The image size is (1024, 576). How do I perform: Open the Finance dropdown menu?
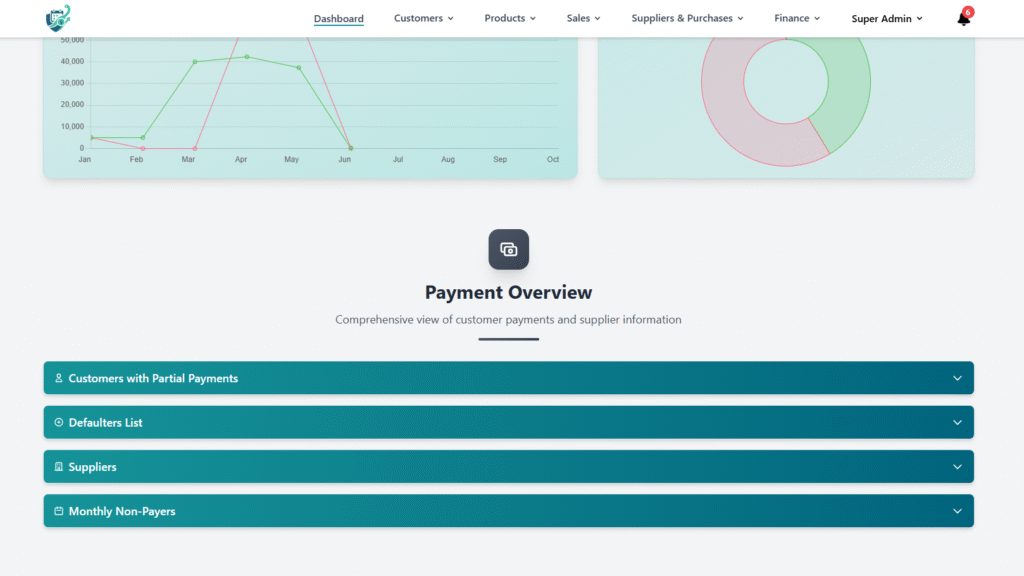797,18
